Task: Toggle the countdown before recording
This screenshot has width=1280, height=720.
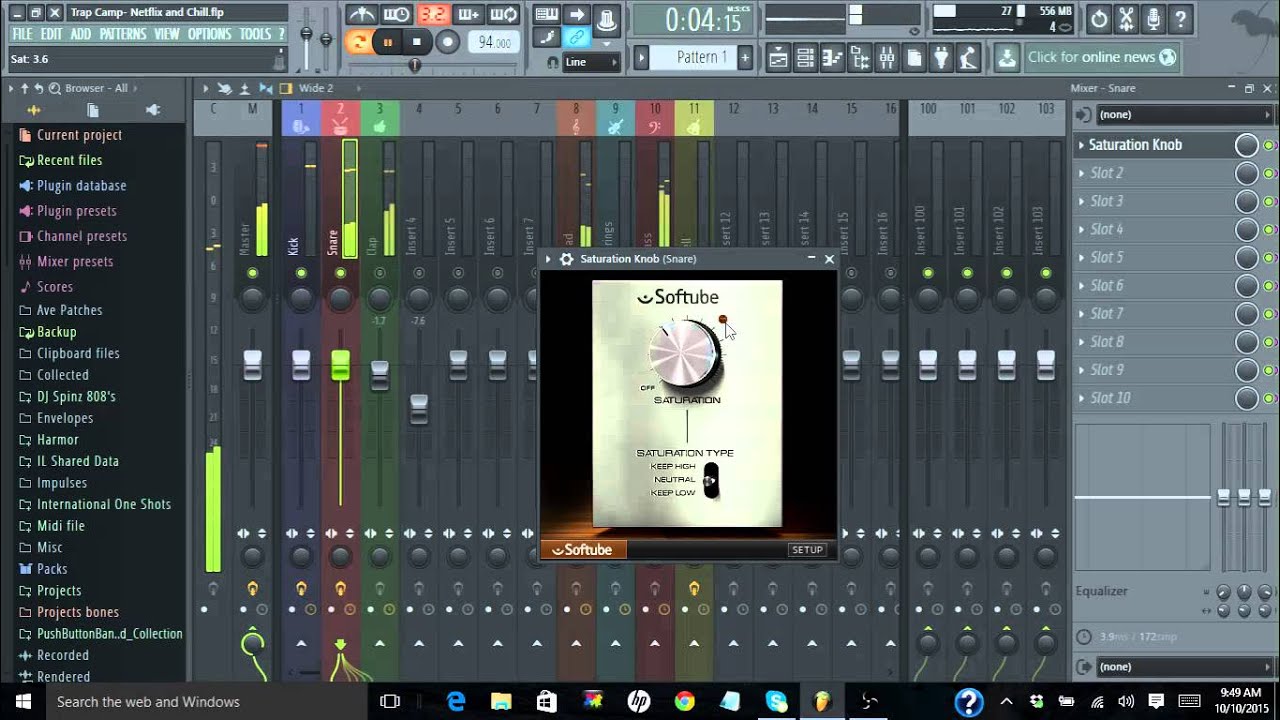Action: click(x=433, y=14)
